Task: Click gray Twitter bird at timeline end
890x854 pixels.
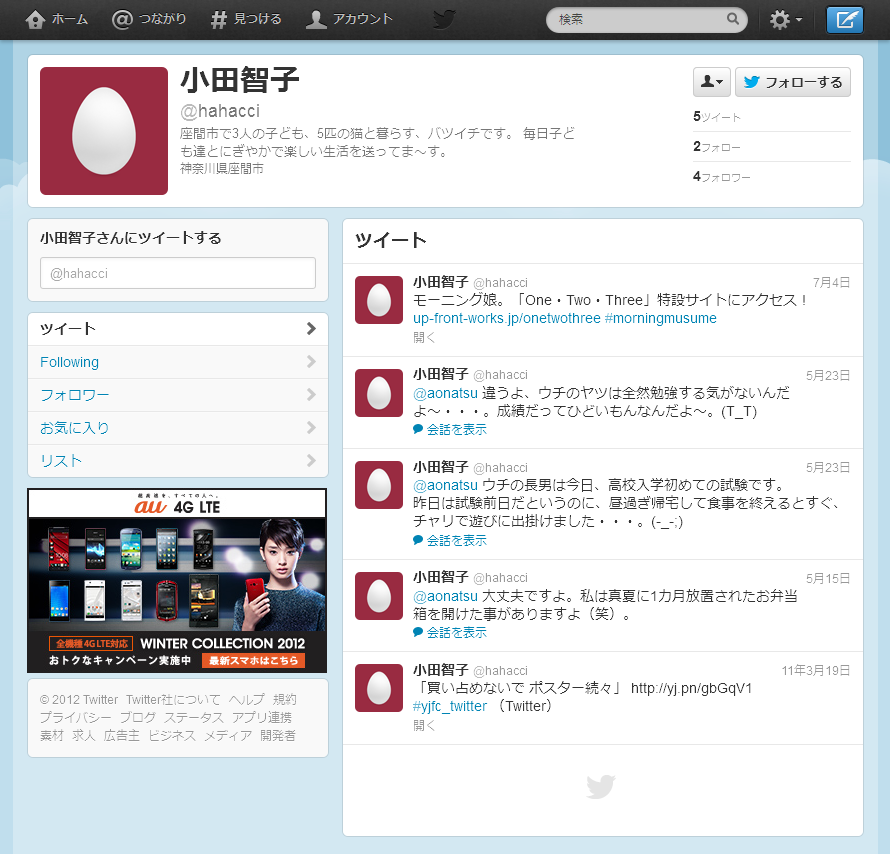Action: (x=601, y=786)
